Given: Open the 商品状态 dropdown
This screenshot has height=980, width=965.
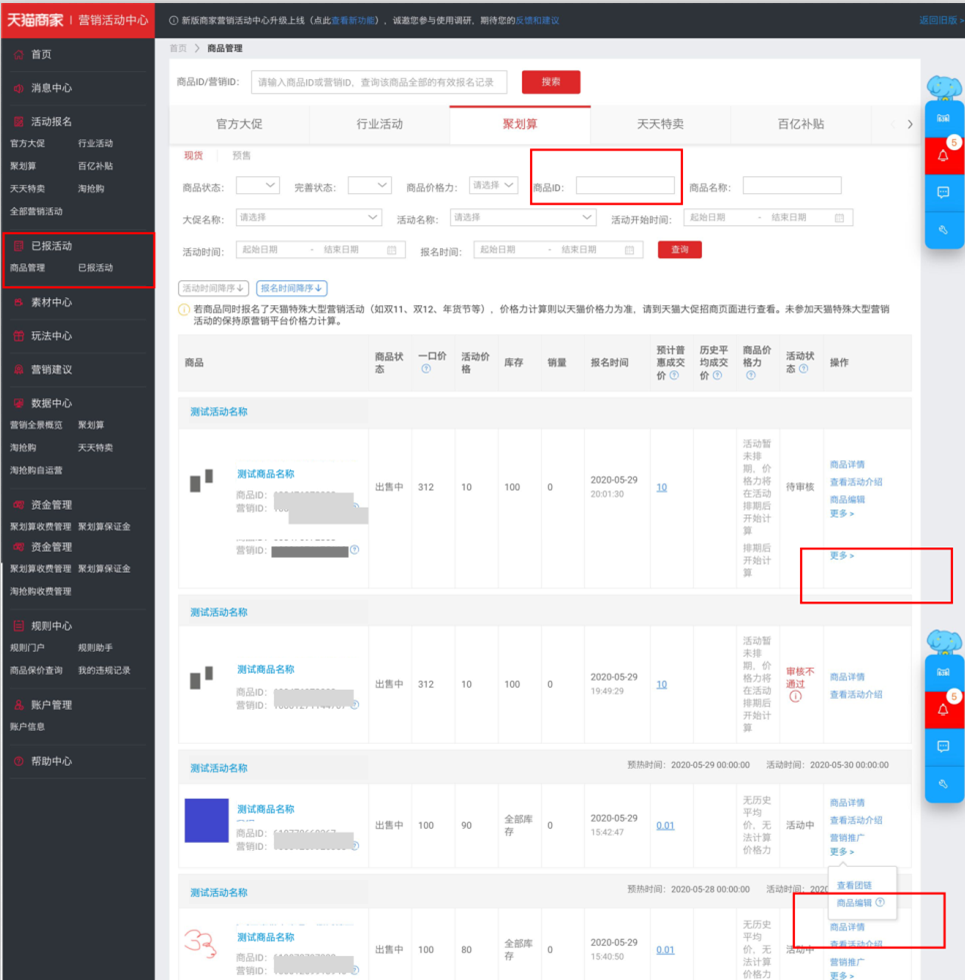Looking at the screenshot, I should coord(258,186).
